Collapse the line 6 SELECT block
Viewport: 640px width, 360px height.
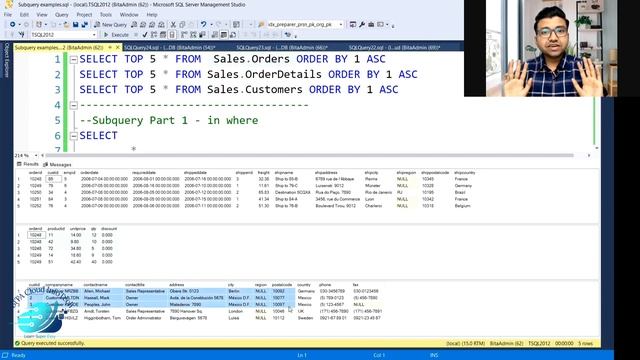pos(73,136)
